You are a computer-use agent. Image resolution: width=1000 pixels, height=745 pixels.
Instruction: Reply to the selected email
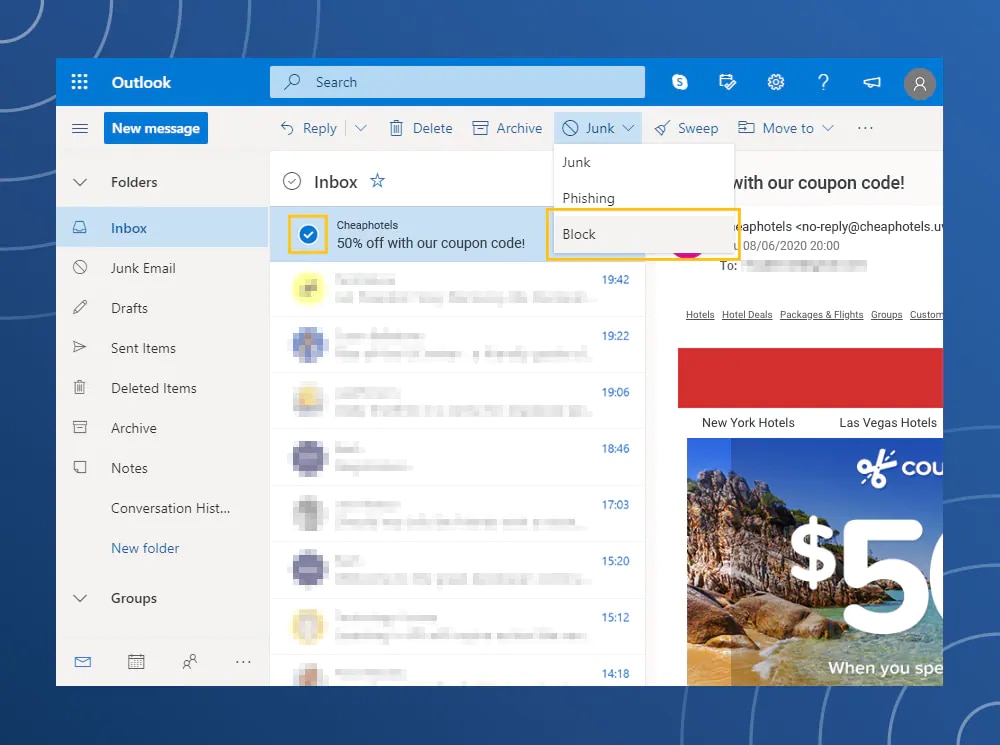point(309,128)
